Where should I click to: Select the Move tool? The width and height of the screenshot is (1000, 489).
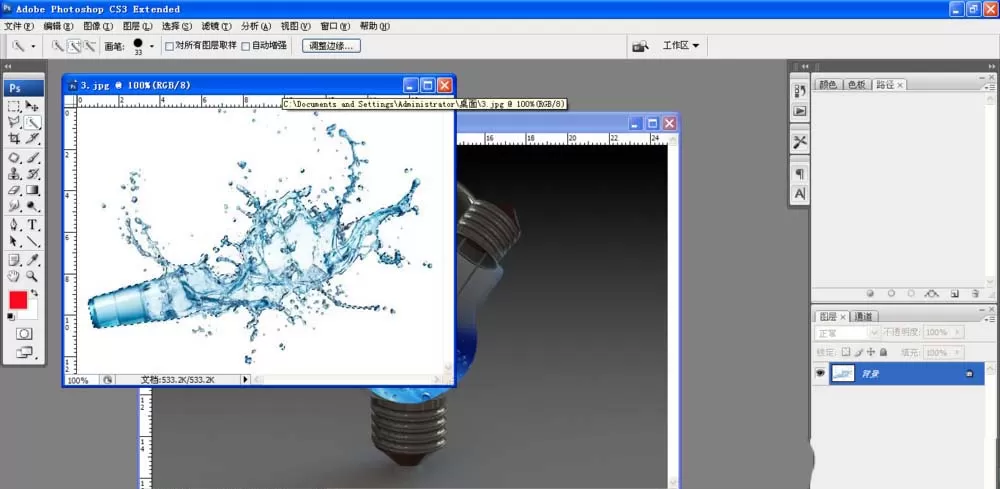pyautogui.click(x=33, y=107)
